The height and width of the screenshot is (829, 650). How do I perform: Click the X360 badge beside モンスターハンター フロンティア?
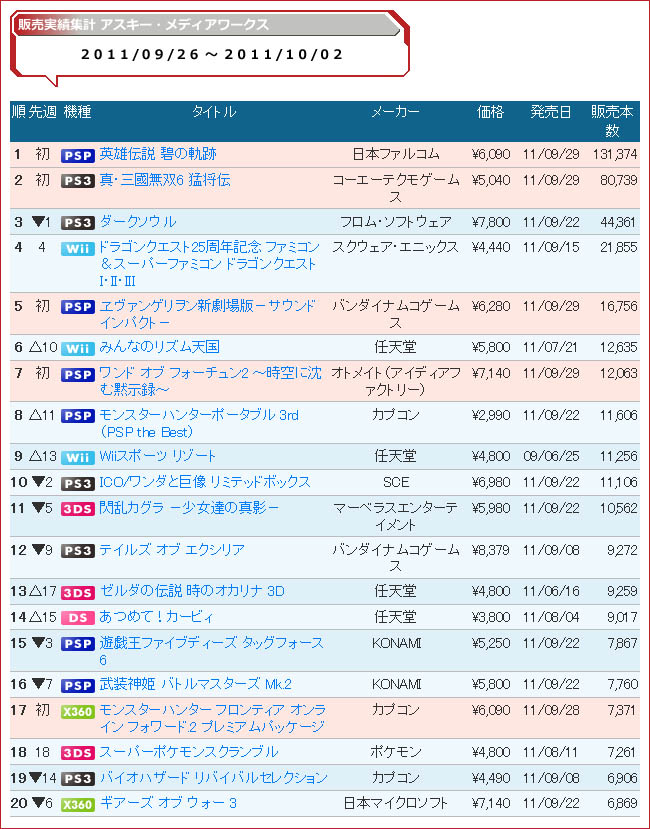[x=78, y=712]
